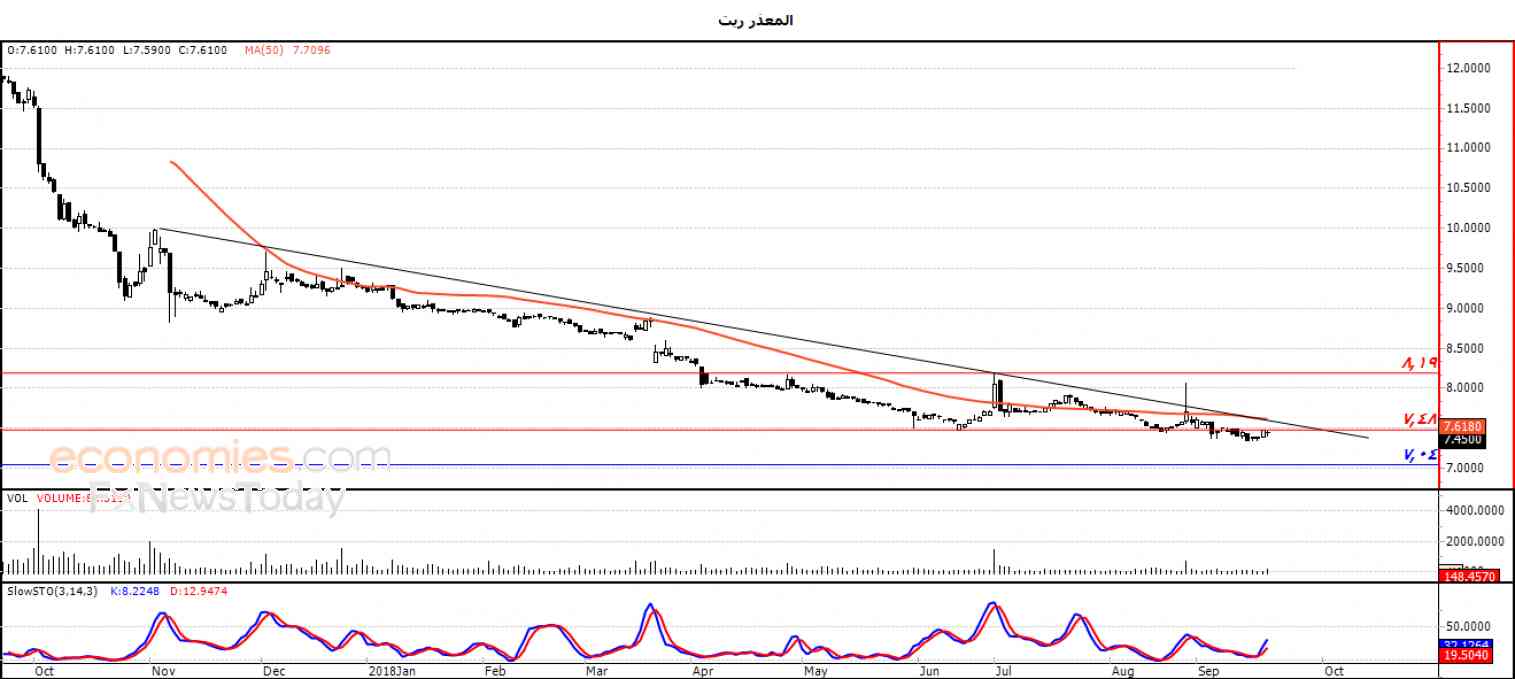Select the Jun date axis label

click(931, 670)
